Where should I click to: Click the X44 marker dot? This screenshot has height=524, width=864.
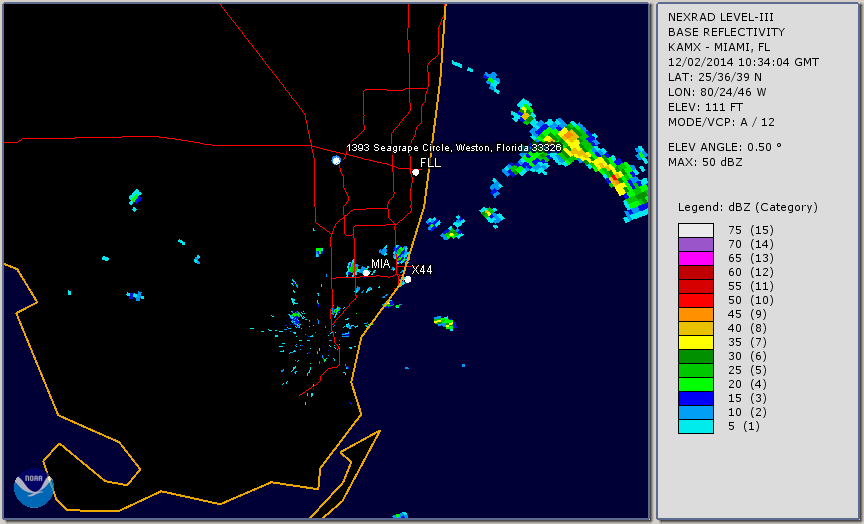pyautogui.click(x=407, y=280)
